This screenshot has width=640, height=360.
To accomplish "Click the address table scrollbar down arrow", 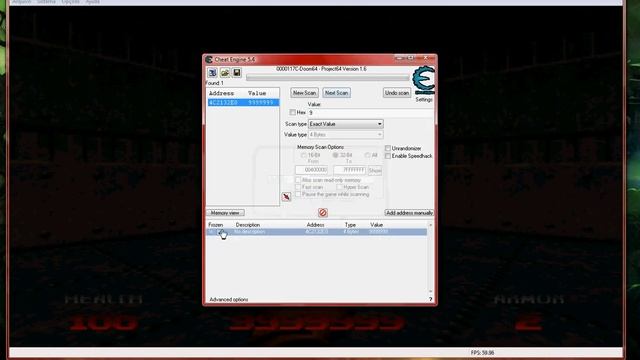I will click(430, 291).
